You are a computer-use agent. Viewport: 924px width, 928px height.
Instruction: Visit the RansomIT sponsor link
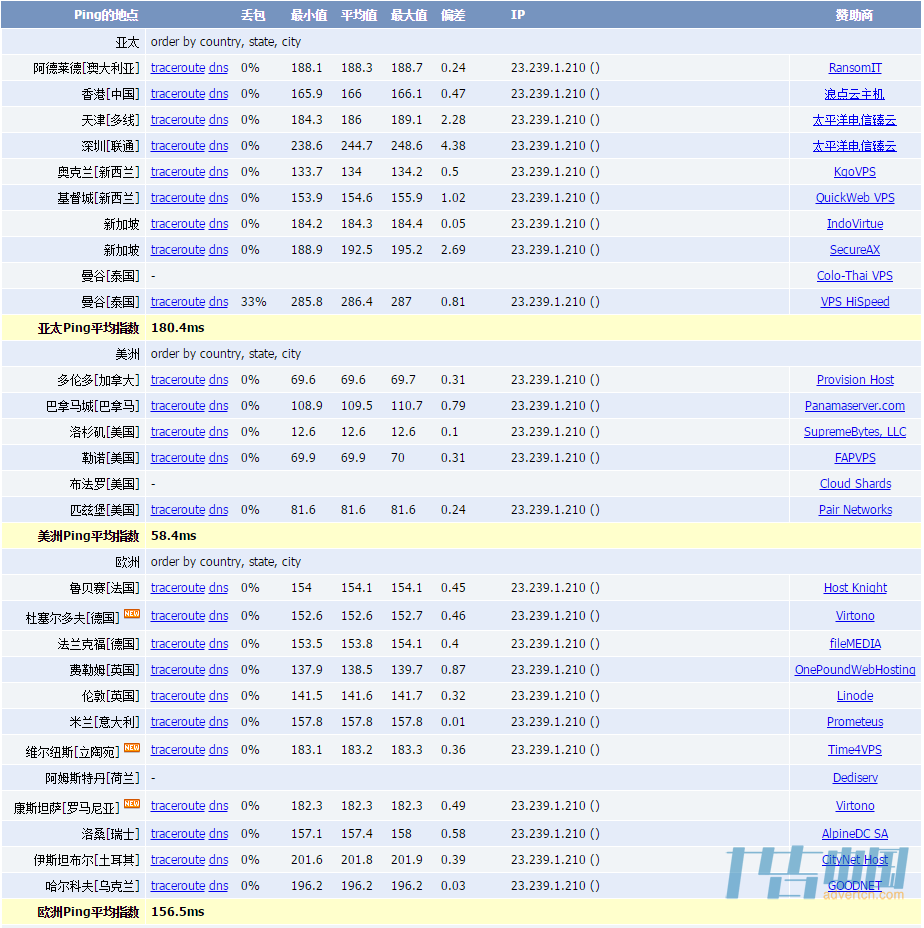(854, 68)
